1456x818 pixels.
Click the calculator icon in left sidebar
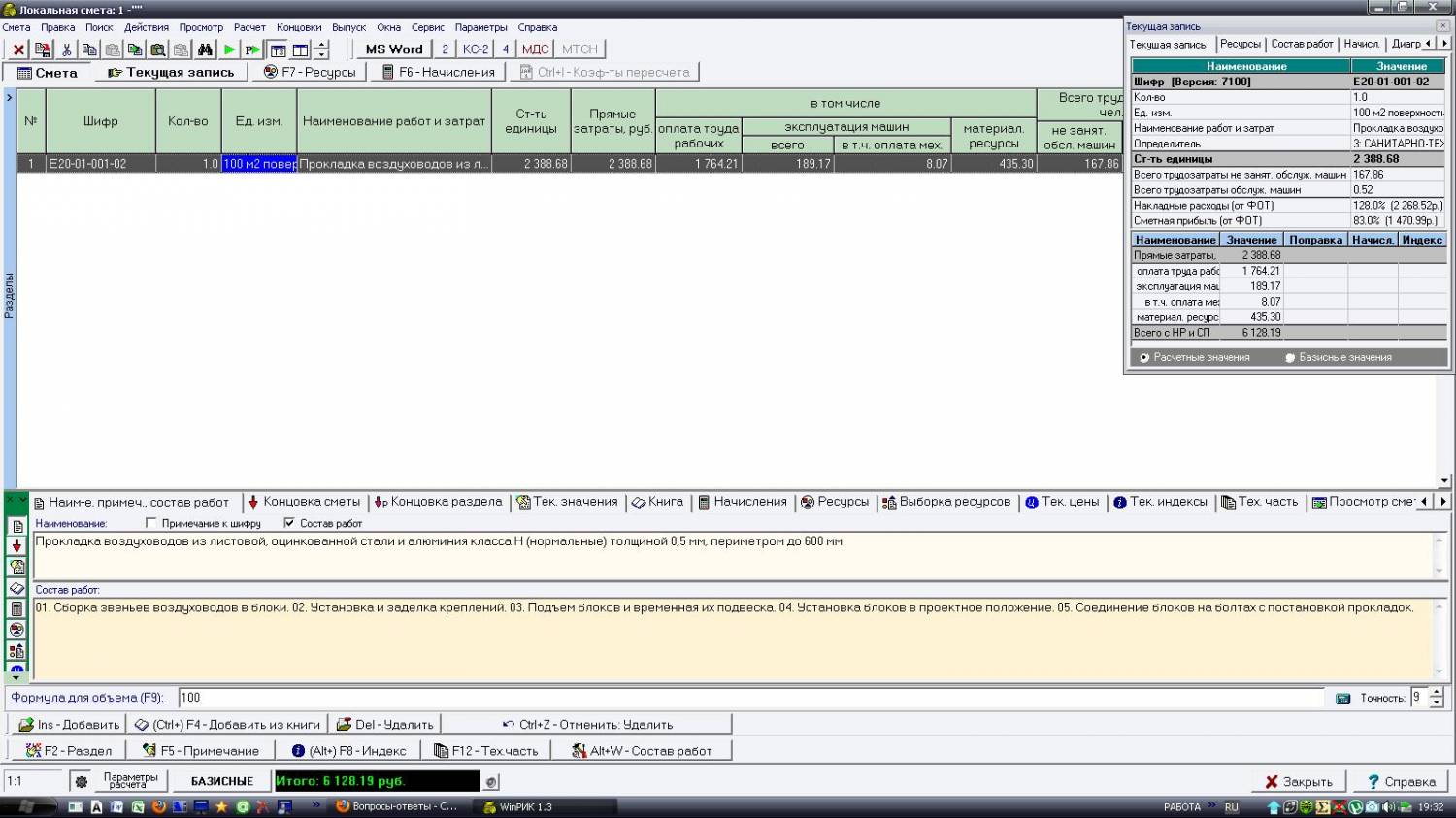pyautogui.click(x=17, y=608)
